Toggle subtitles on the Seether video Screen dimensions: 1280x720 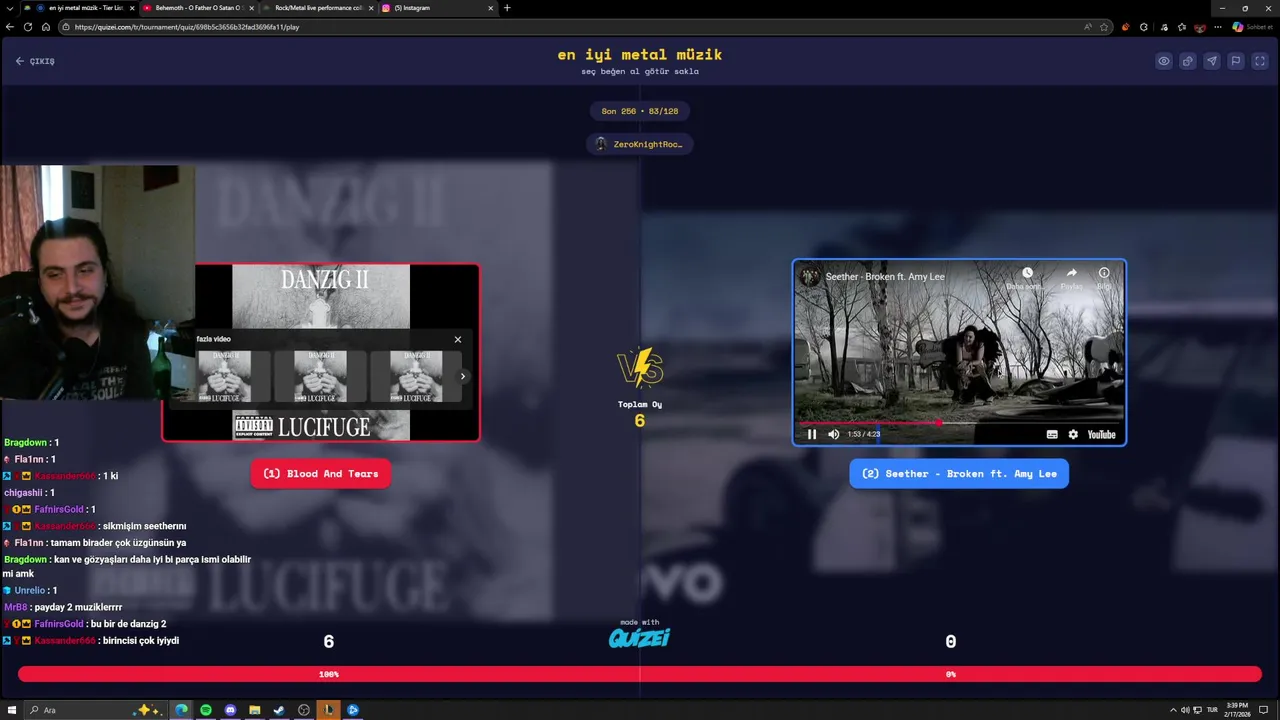click(x=1052, y=434)
